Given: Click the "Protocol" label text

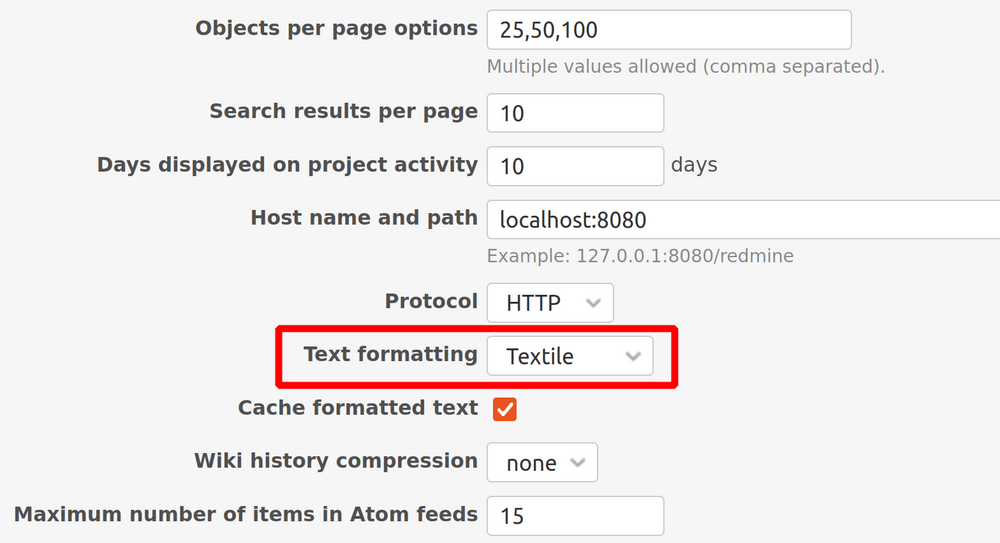Looking at the screenshot, I should (431, 302).
